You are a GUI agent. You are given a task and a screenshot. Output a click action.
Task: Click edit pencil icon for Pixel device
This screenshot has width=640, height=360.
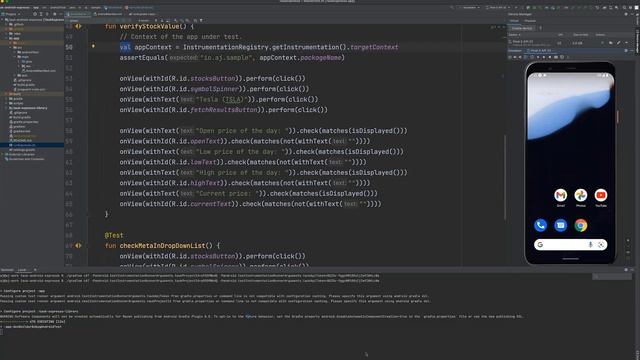click(618, 42)
